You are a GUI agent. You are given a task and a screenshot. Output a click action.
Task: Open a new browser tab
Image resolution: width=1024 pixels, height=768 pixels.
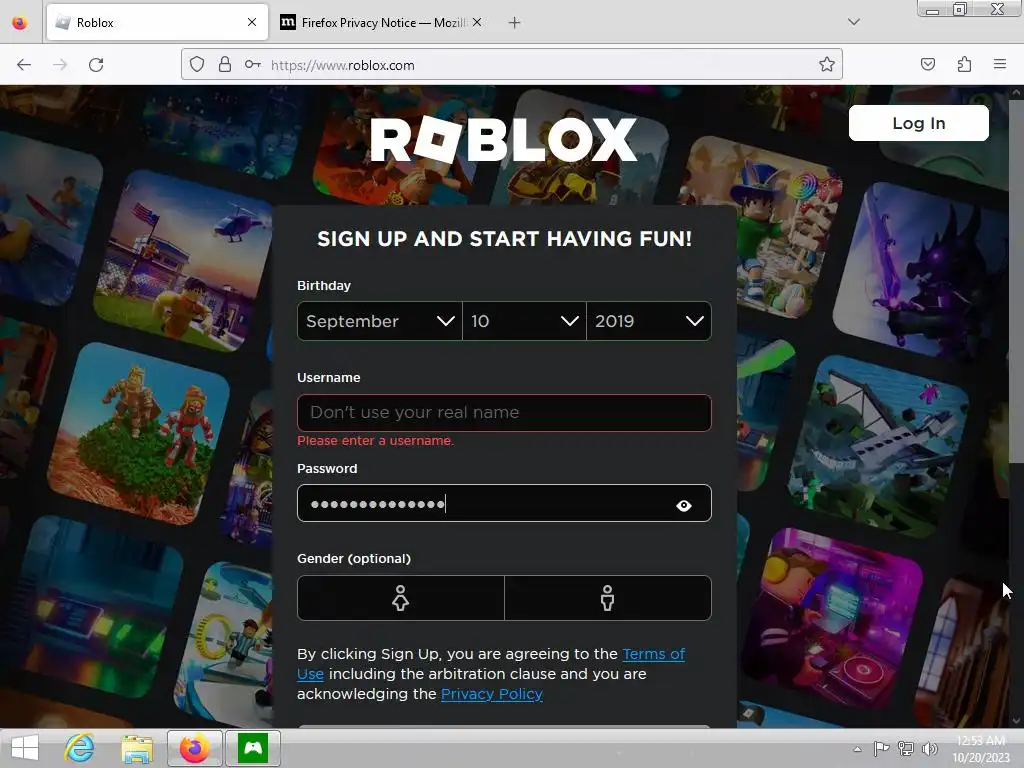515,23
